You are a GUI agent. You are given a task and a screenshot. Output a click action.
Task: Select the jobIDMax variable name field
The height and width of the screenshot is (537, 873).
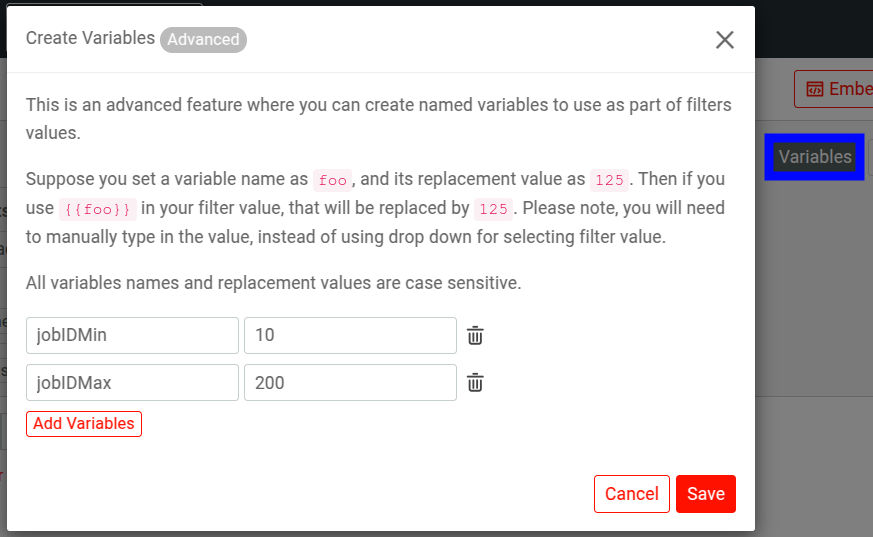pyautogui.click(x=132, y=382)
